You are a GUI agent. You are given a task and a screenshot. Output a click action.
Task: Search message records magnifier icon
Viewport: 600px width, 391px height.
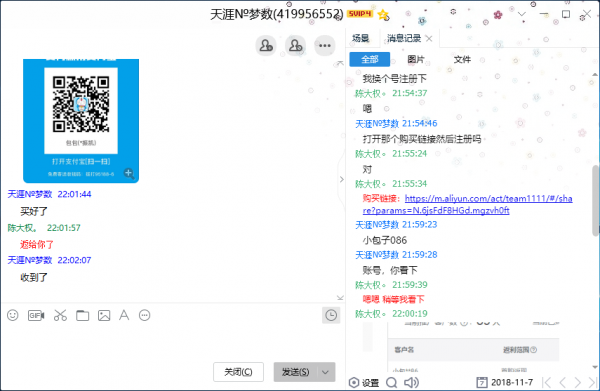click(x=391, y=382)
